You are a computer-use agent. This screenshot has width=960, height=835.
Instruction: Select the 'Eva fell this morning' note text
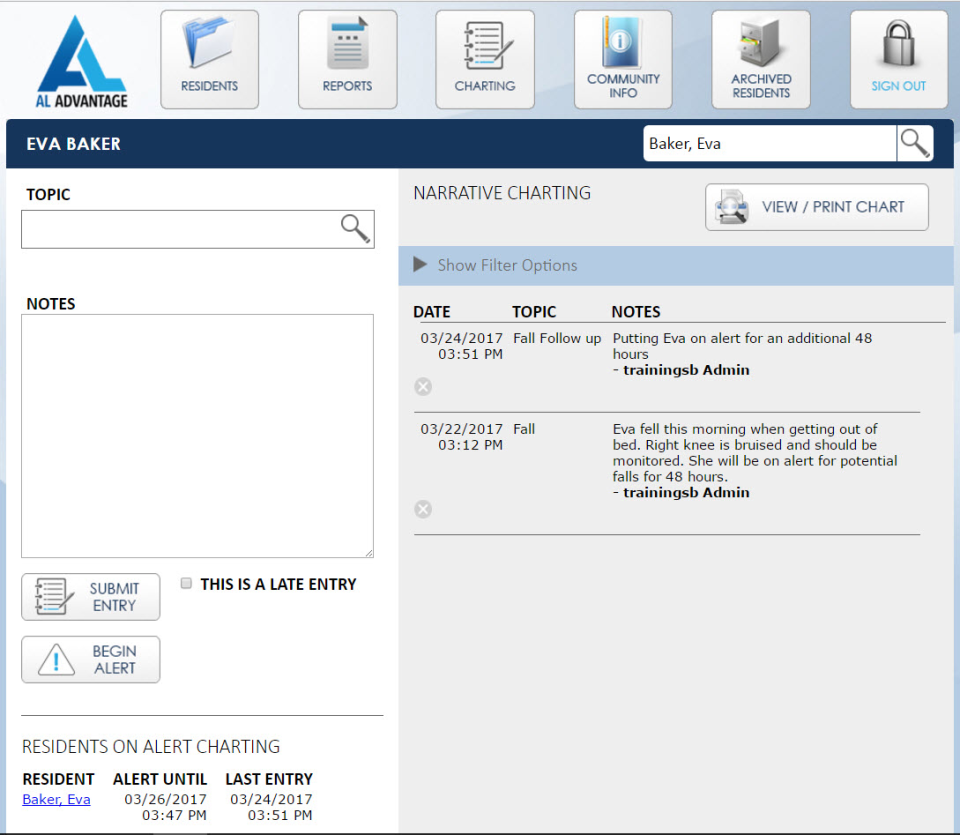coord(755,452)
